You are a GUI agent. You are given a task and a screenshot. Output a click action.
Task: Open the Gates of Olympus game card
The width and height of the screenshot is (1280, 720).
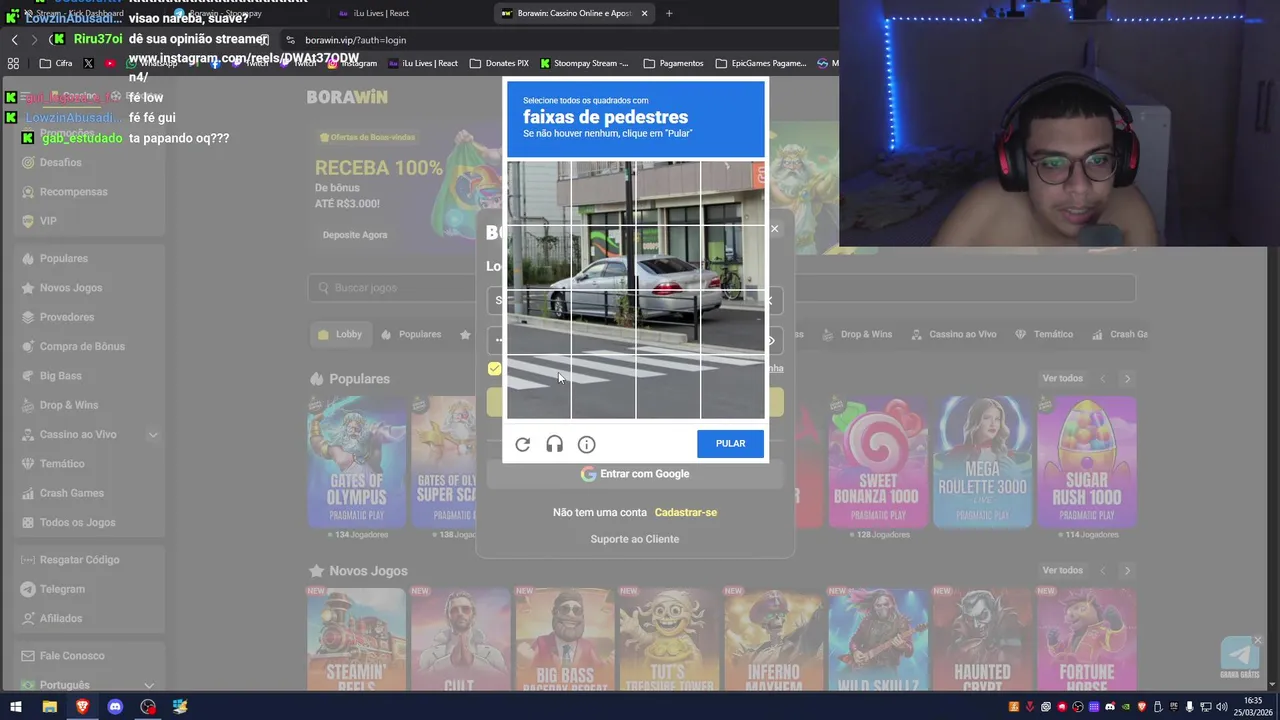(357, 462)
